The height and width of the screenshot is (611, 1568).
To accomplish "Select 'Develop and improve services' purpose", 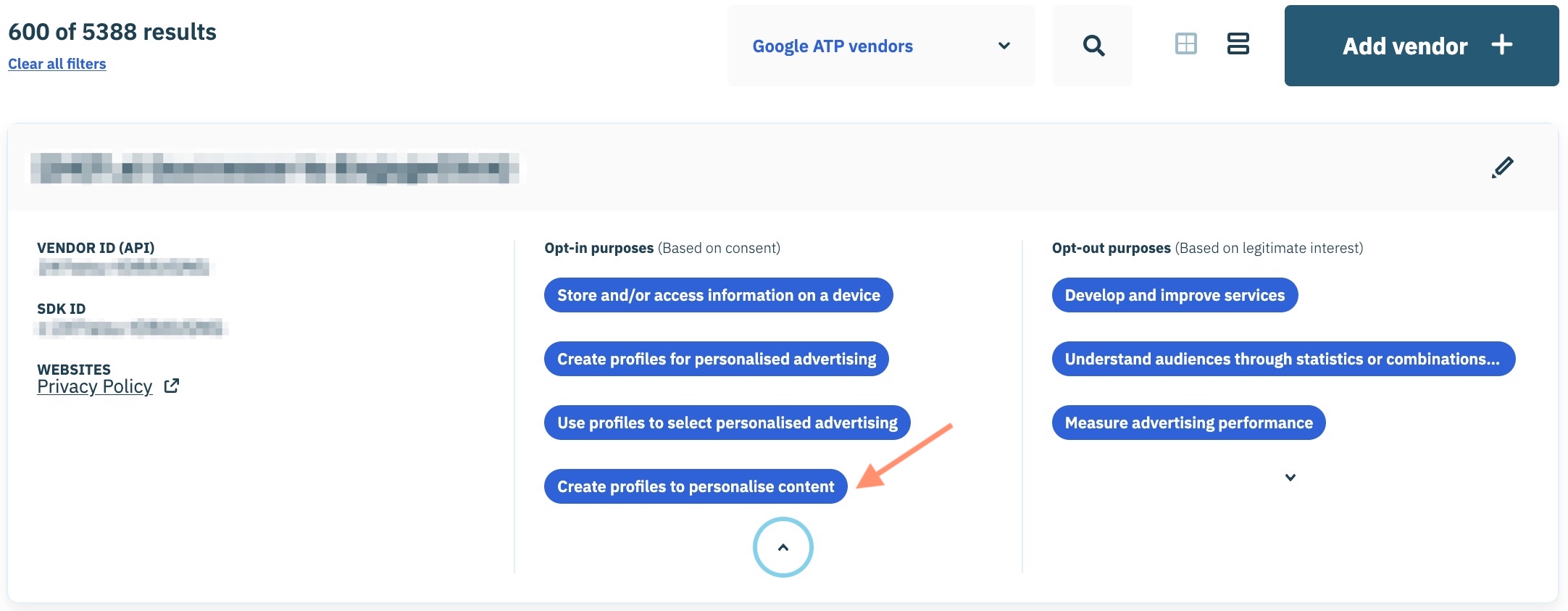I will click(x=1174, y=295).
